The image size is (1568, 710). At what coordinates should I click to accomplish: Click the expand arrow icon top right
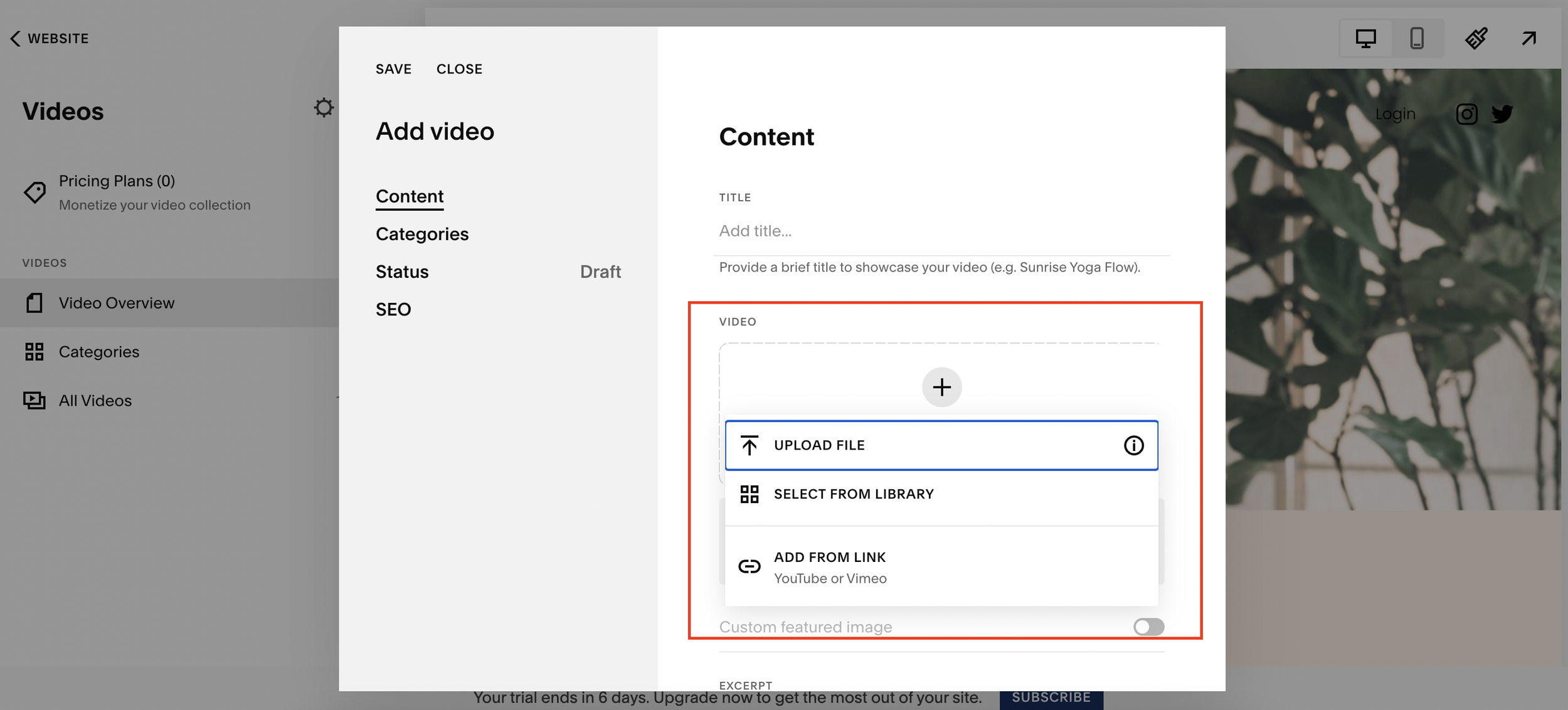pos(1529,39)
